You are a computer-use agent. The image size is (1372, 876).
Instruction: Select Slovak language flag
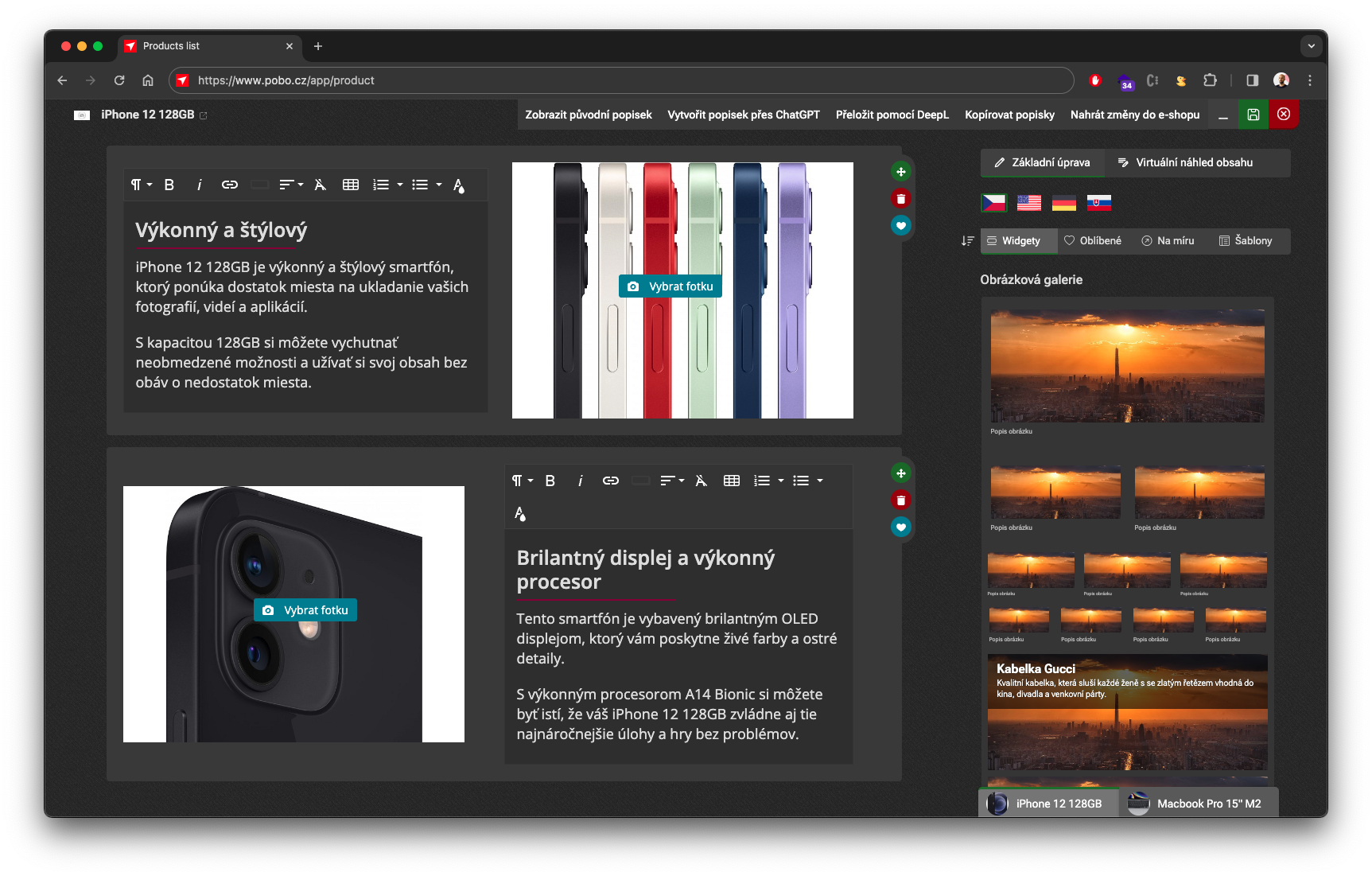click(1099, 203)
